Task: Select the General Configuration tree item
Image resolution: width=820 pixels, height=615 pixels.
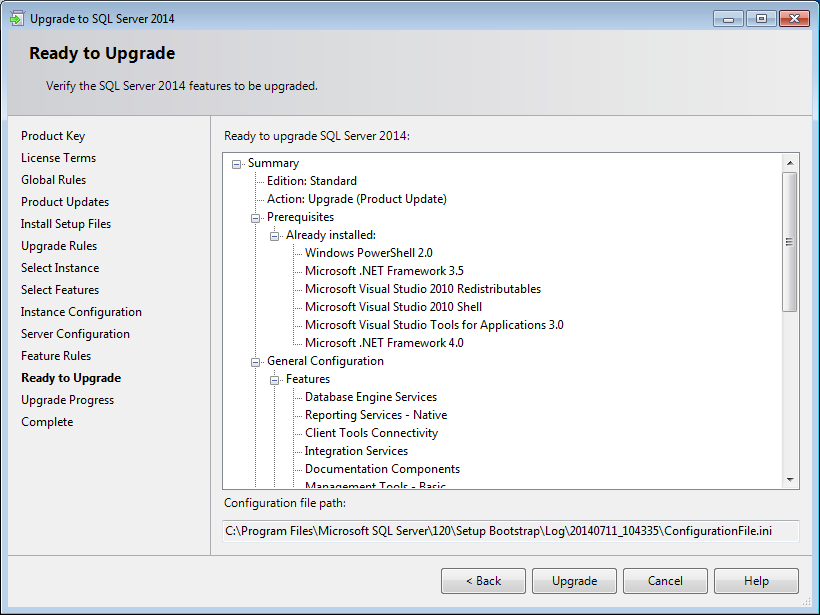Action: point(325,361)
